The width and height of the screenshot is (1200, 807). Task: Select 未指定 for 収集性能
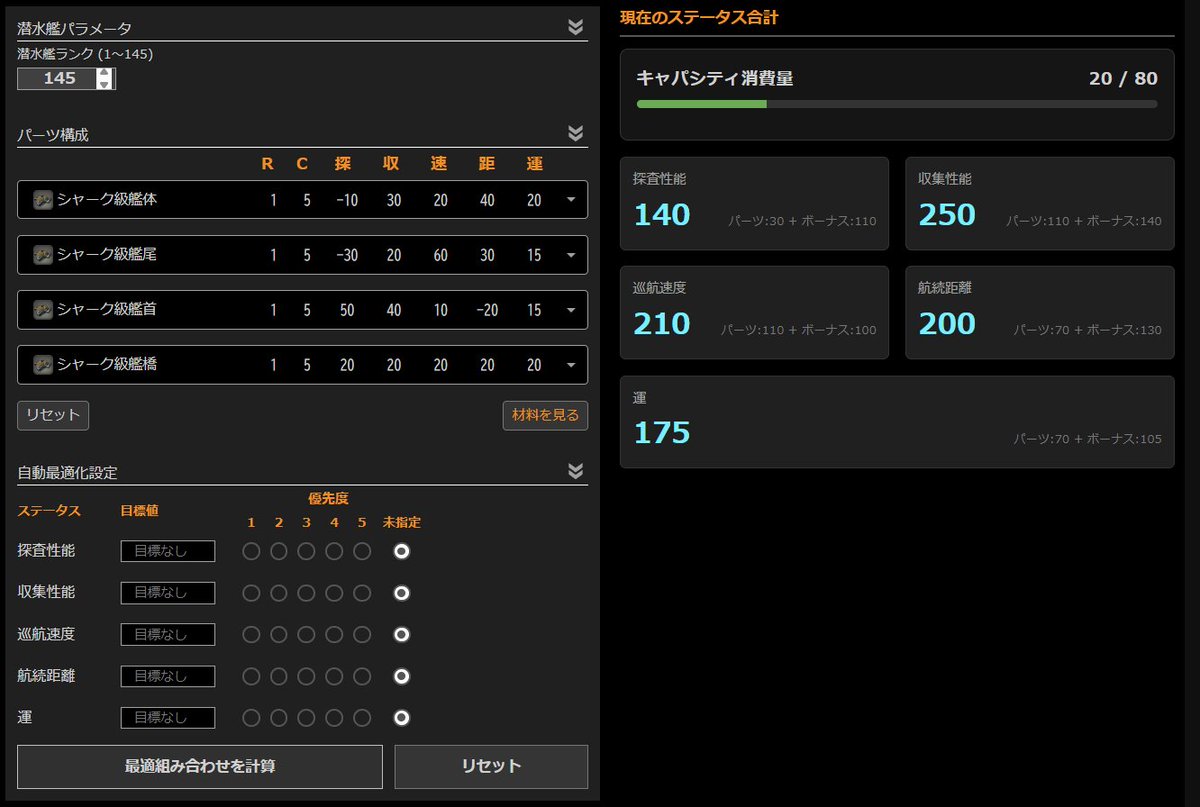coord(402,593)
